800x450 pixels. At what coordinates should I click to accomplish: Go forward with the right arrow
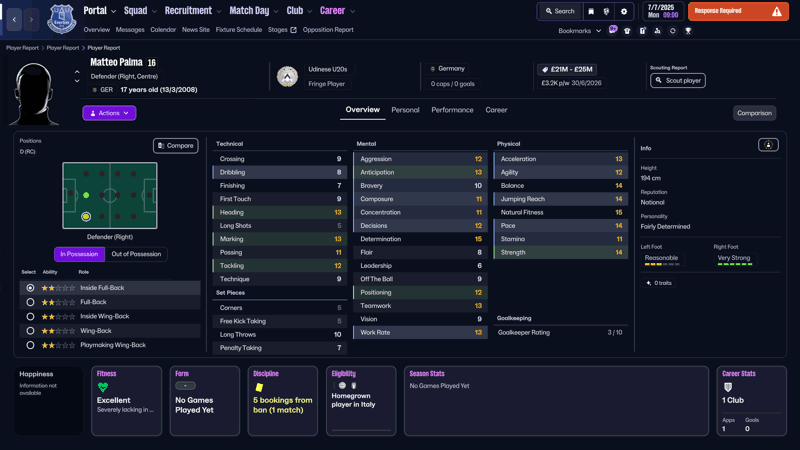(31, 19)
